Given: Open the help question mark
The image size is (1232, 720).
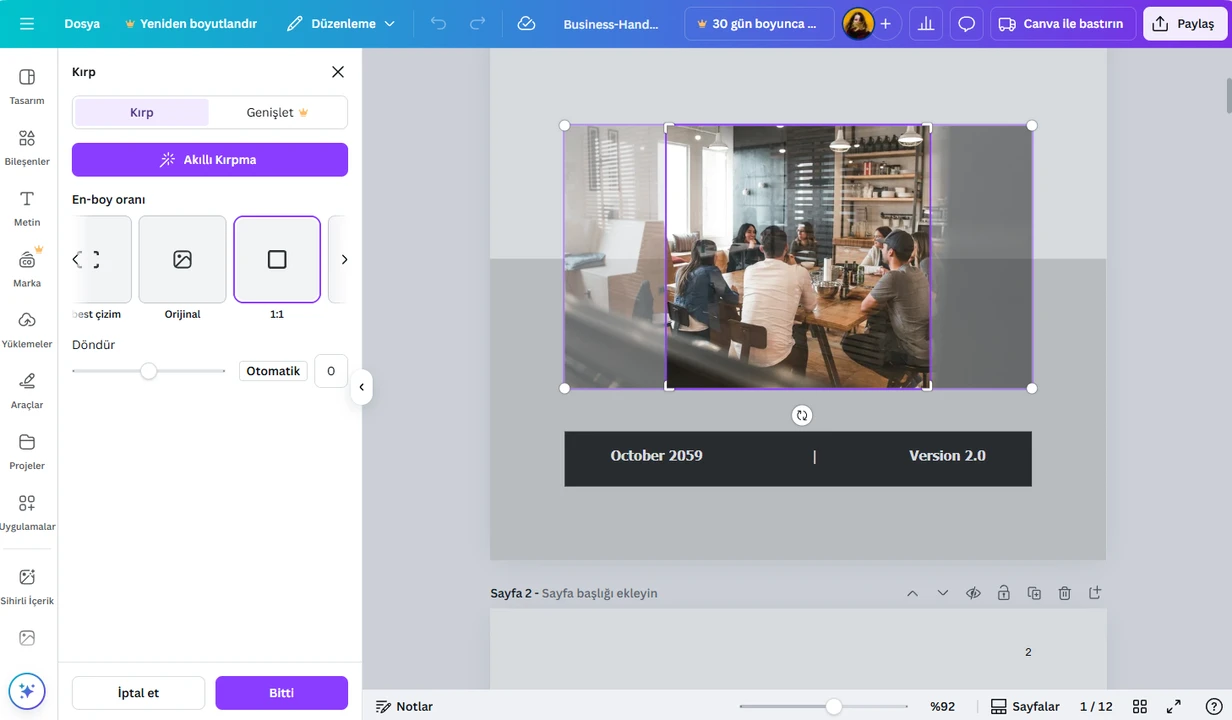Looking at the screenshot, I should [x=1214, y=706].
